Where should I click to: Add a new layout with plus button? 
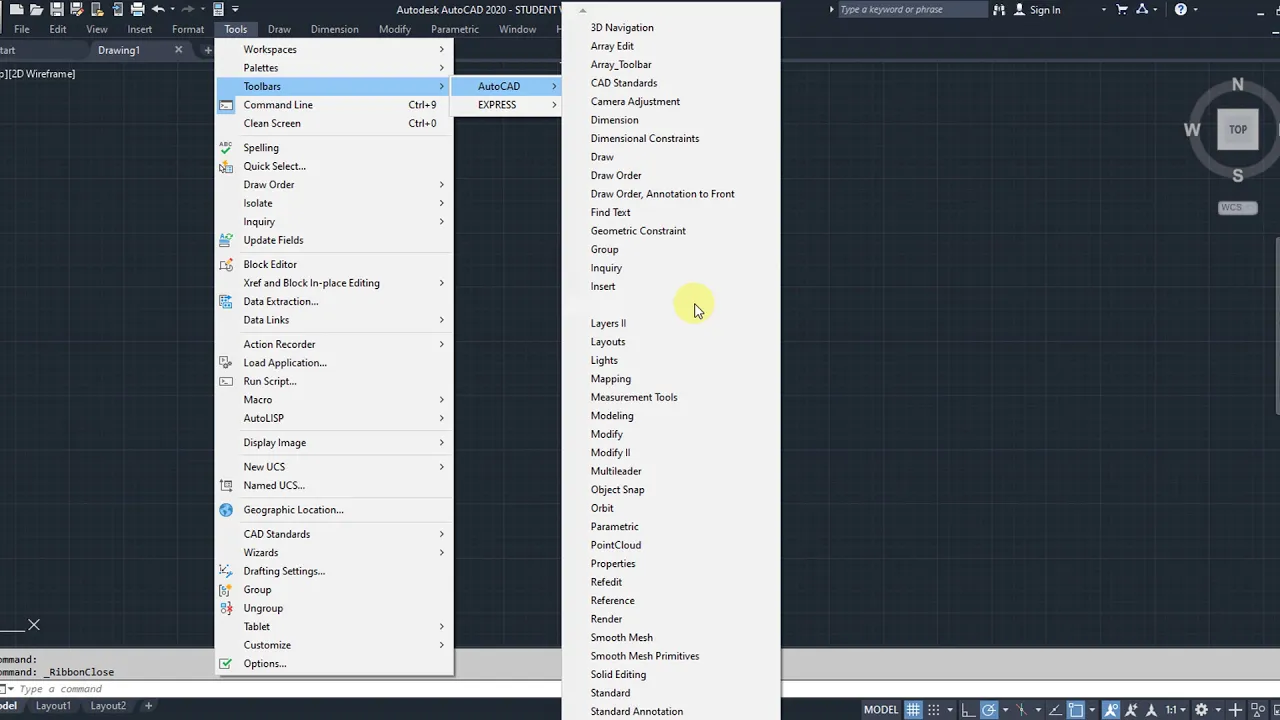pos(148,706)
